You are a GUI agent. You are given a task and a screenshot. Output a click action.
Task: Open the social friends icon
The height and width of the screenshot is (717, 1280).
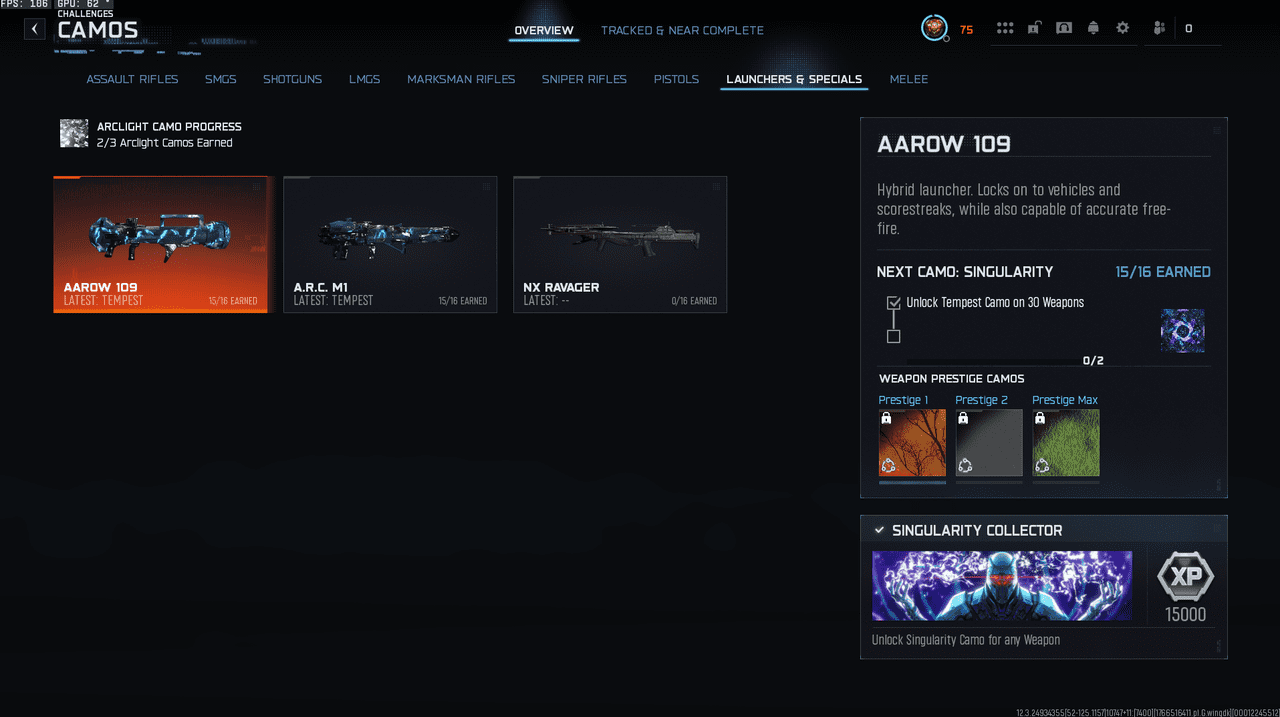[1159, 28]
